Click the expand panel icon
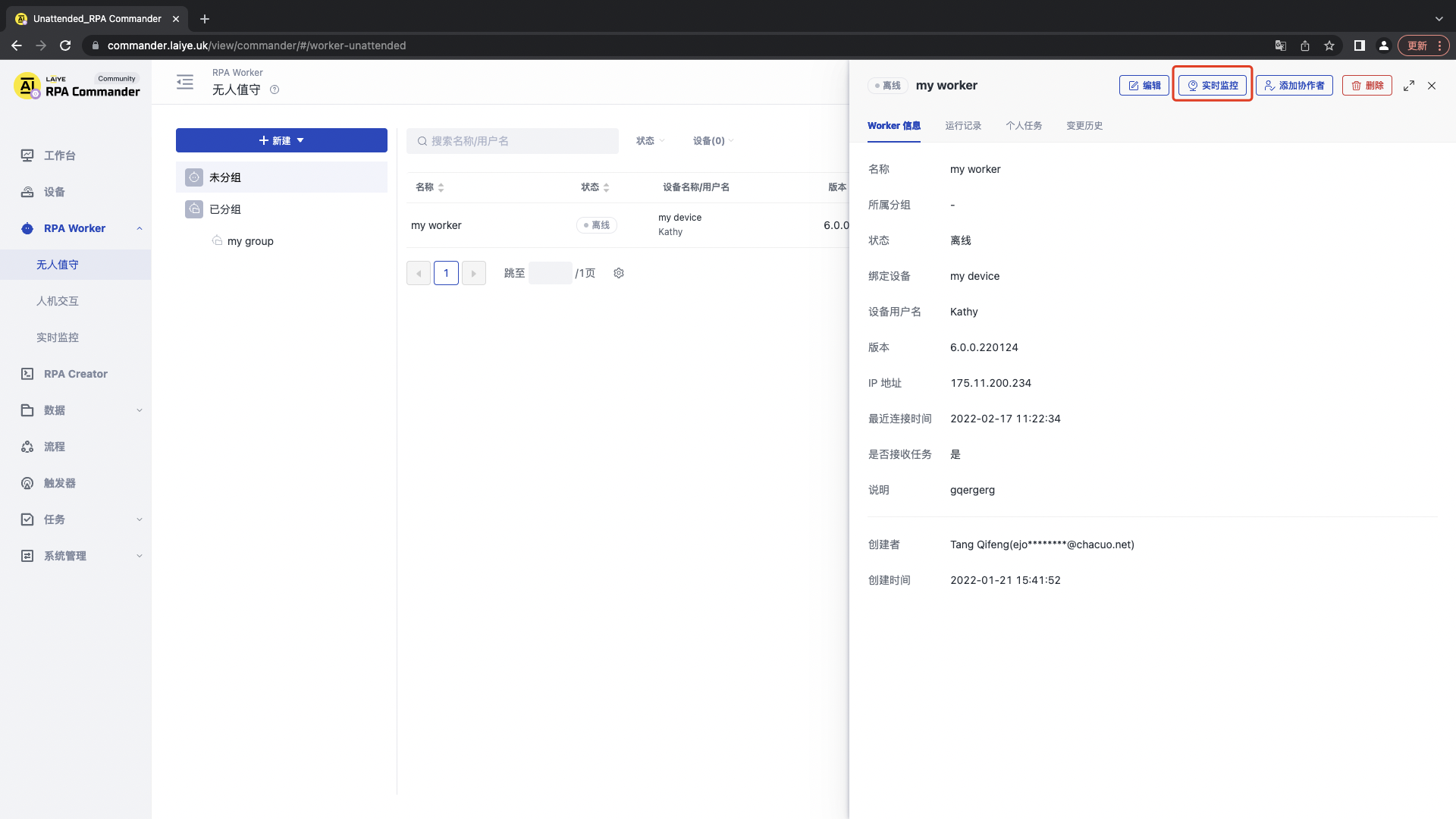The height and width of the screenshot is (819, 1456). tap(1409, 85)
